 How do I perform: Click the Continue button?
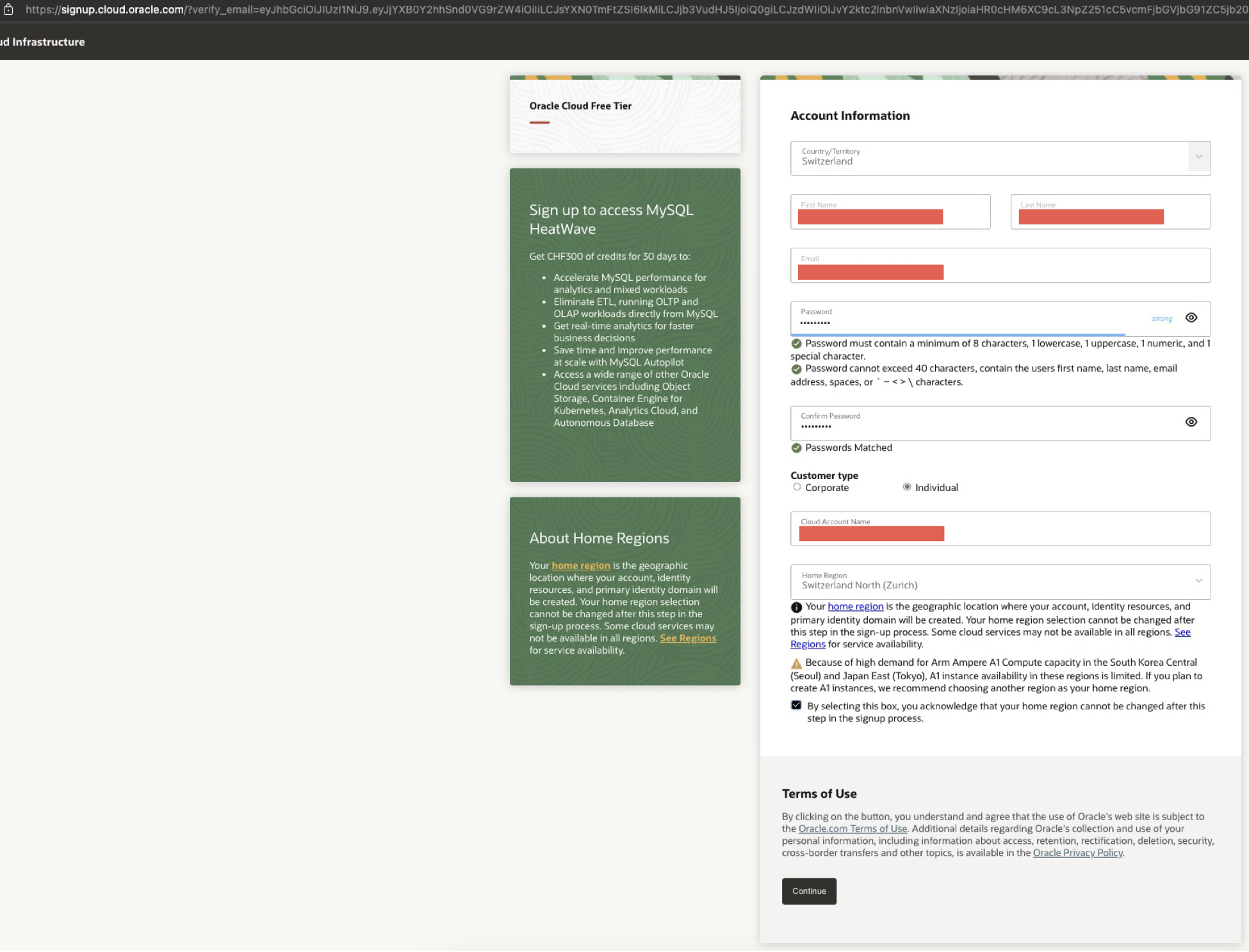tap(809, 891)
